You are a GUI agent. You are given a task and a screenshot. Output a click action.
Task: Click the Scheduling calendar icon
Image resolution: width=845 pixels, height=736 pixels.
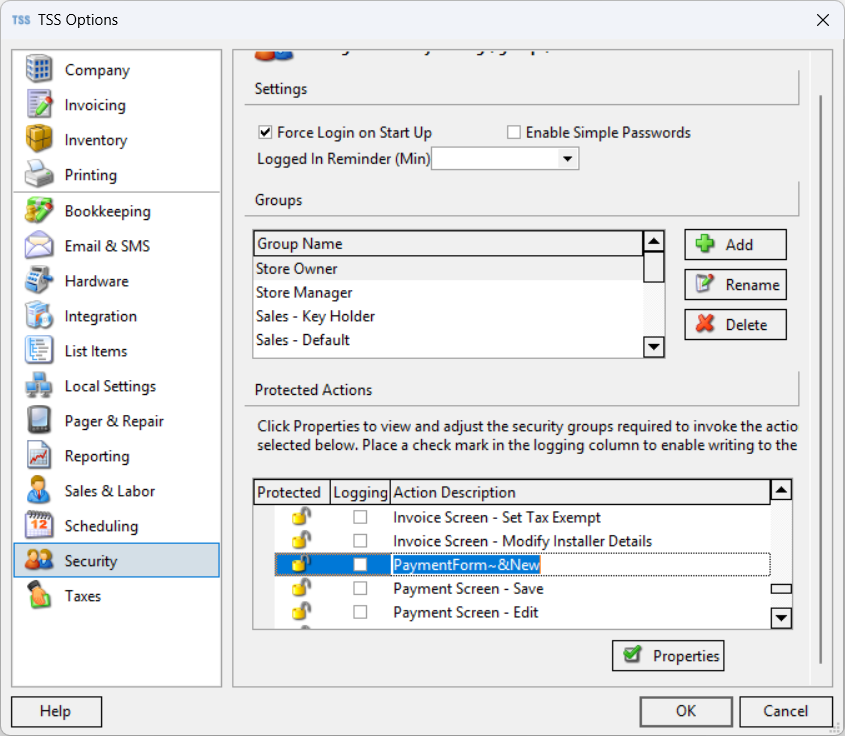click(x=39, y=526)
